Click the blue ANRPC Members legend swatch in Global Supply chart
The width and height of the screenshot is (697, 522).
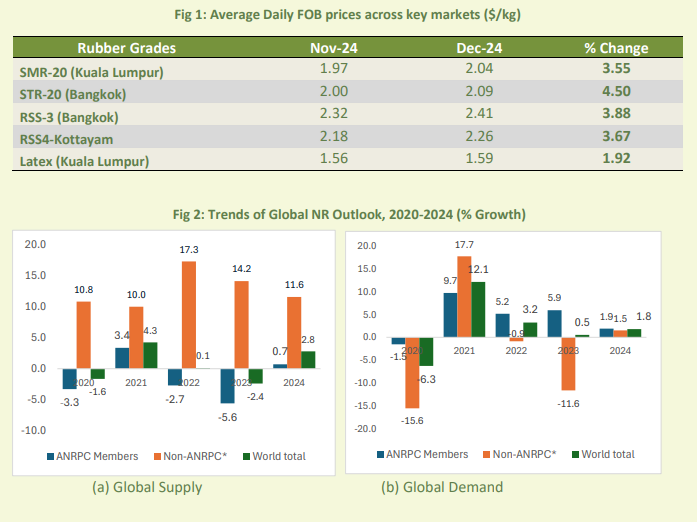coord(52,456)
